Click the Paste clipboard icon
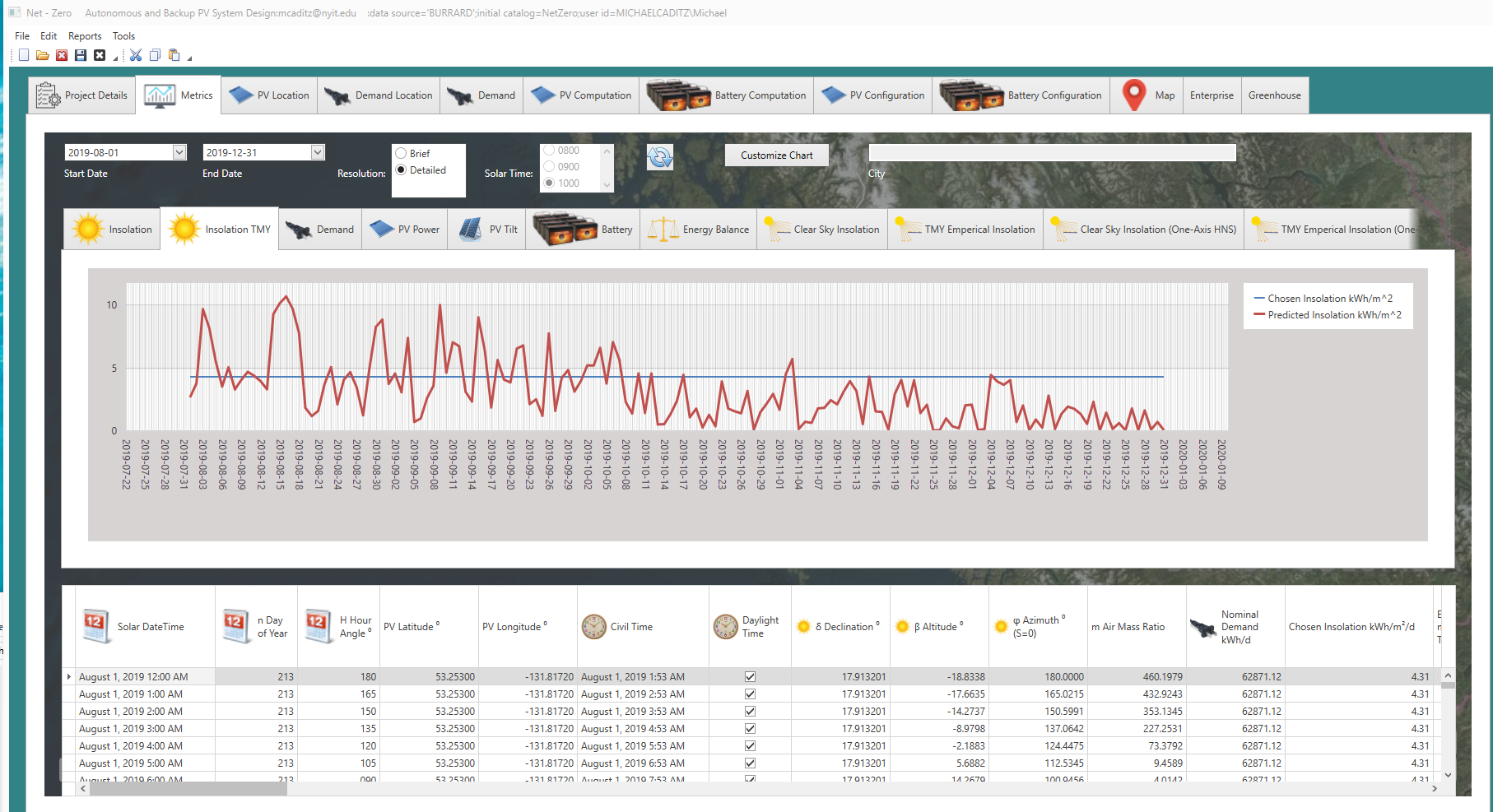 (174, 55)
